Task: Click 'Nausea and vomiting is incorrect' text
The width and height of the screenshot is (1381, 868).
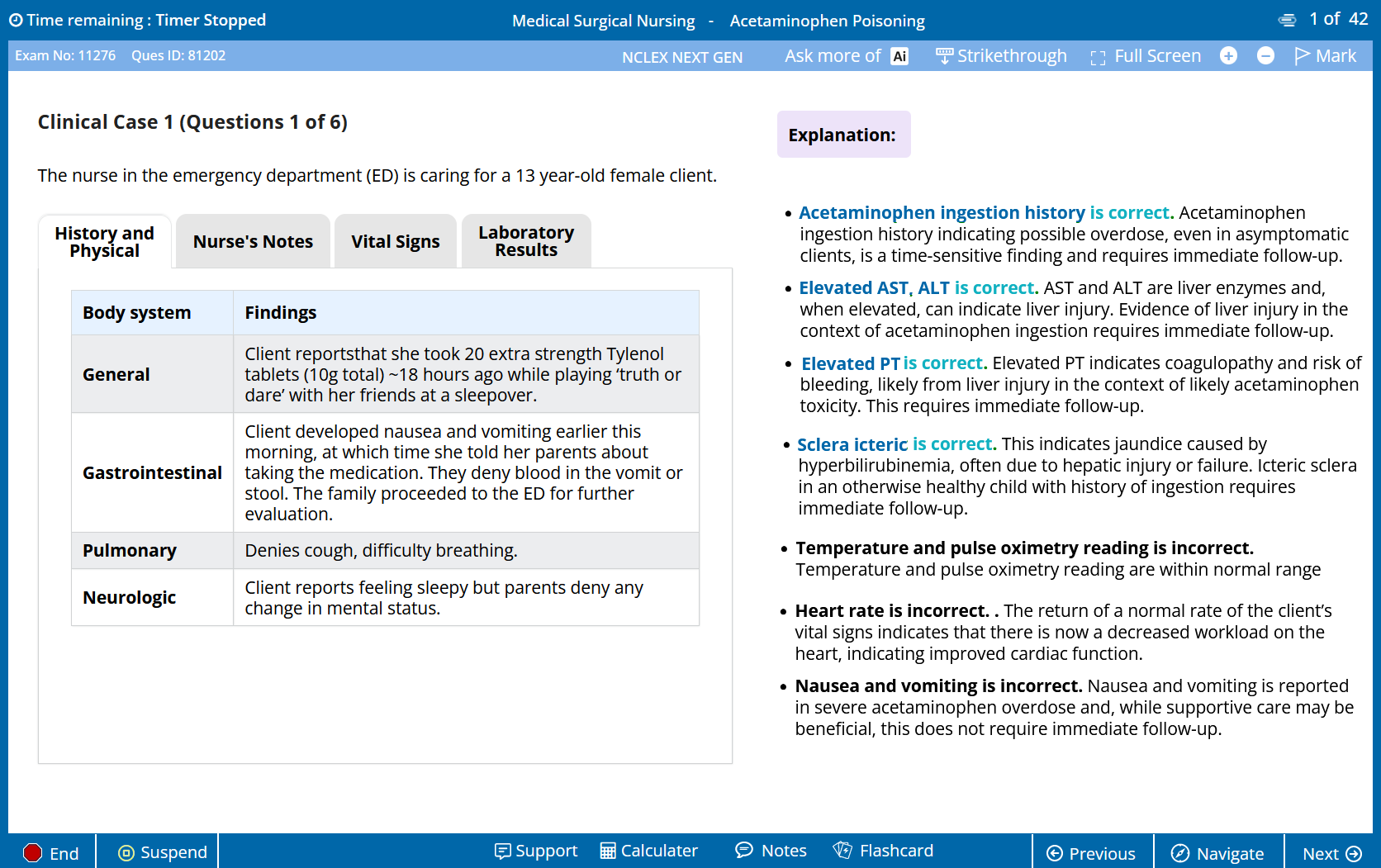Action: coord(938,686)
